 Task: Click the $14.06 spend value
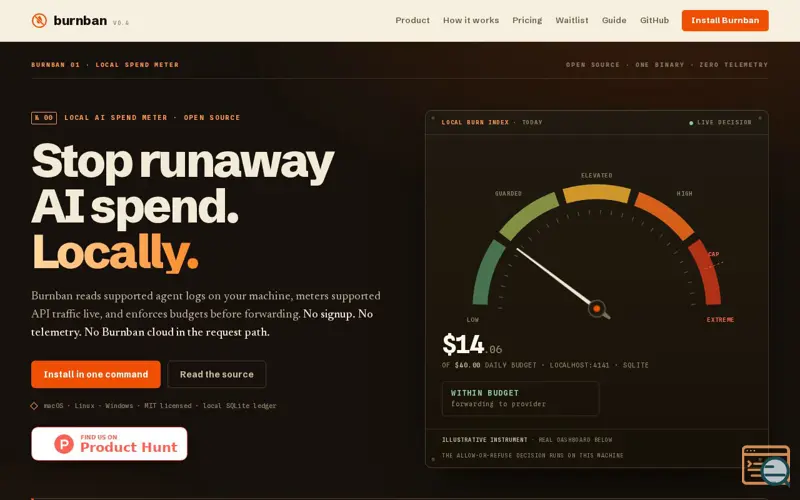pos(472,344)
